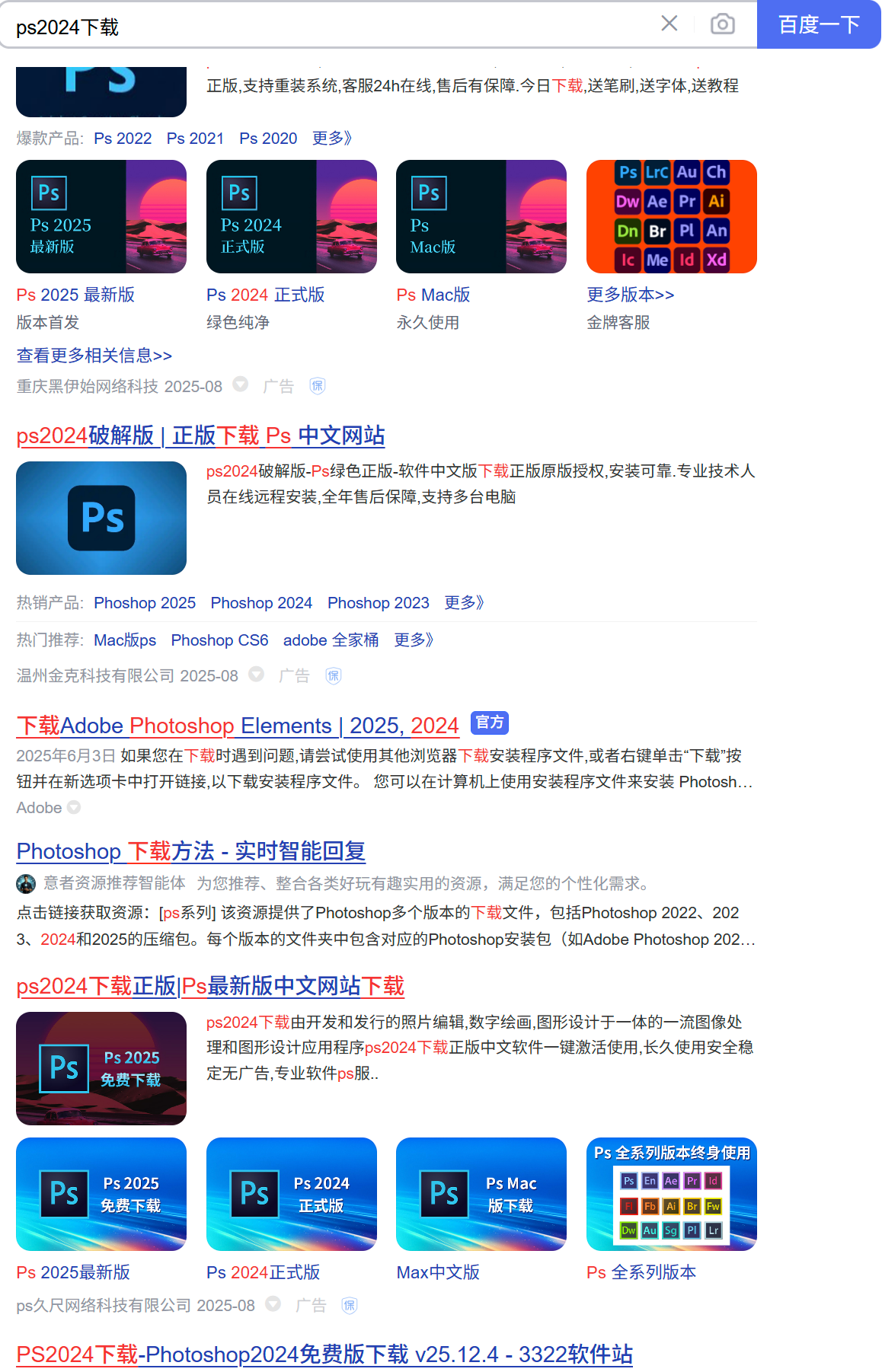Screen dimensions: 882x1372
Task: Expand 更多》 after adobe 全家桶
Action: click(x=414, y=640)
